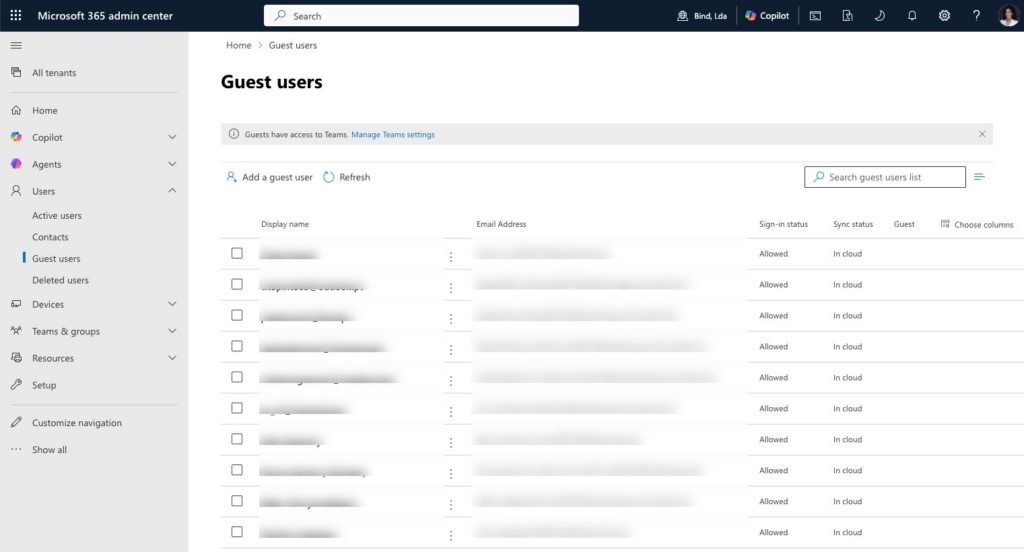Select the third guest user row checkbox

[237, 315]
